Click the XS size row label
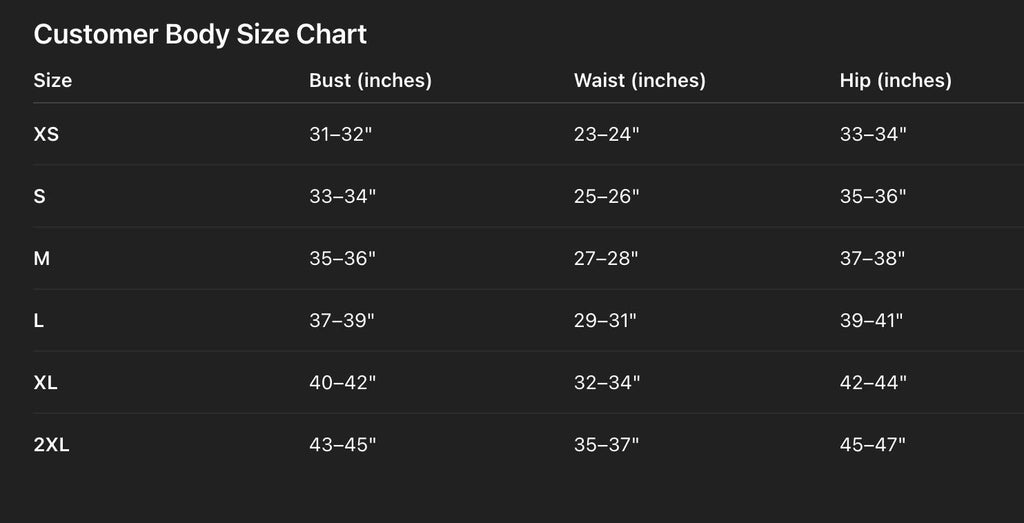Screen dimensions: 1024x523 pyautogui.click(x=46, y=135)
